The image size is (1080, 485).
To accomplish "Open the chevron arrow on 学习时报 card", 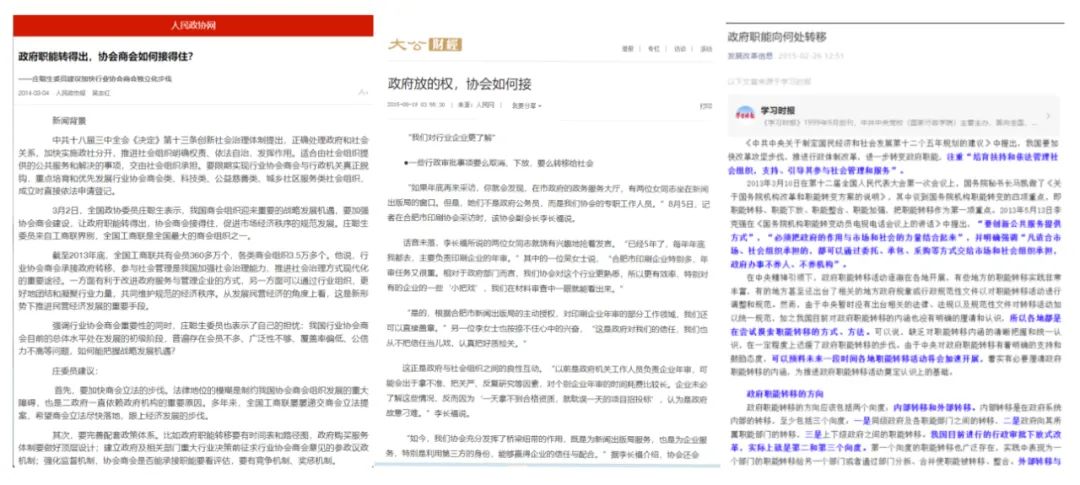I will (x=1048, y=116).
